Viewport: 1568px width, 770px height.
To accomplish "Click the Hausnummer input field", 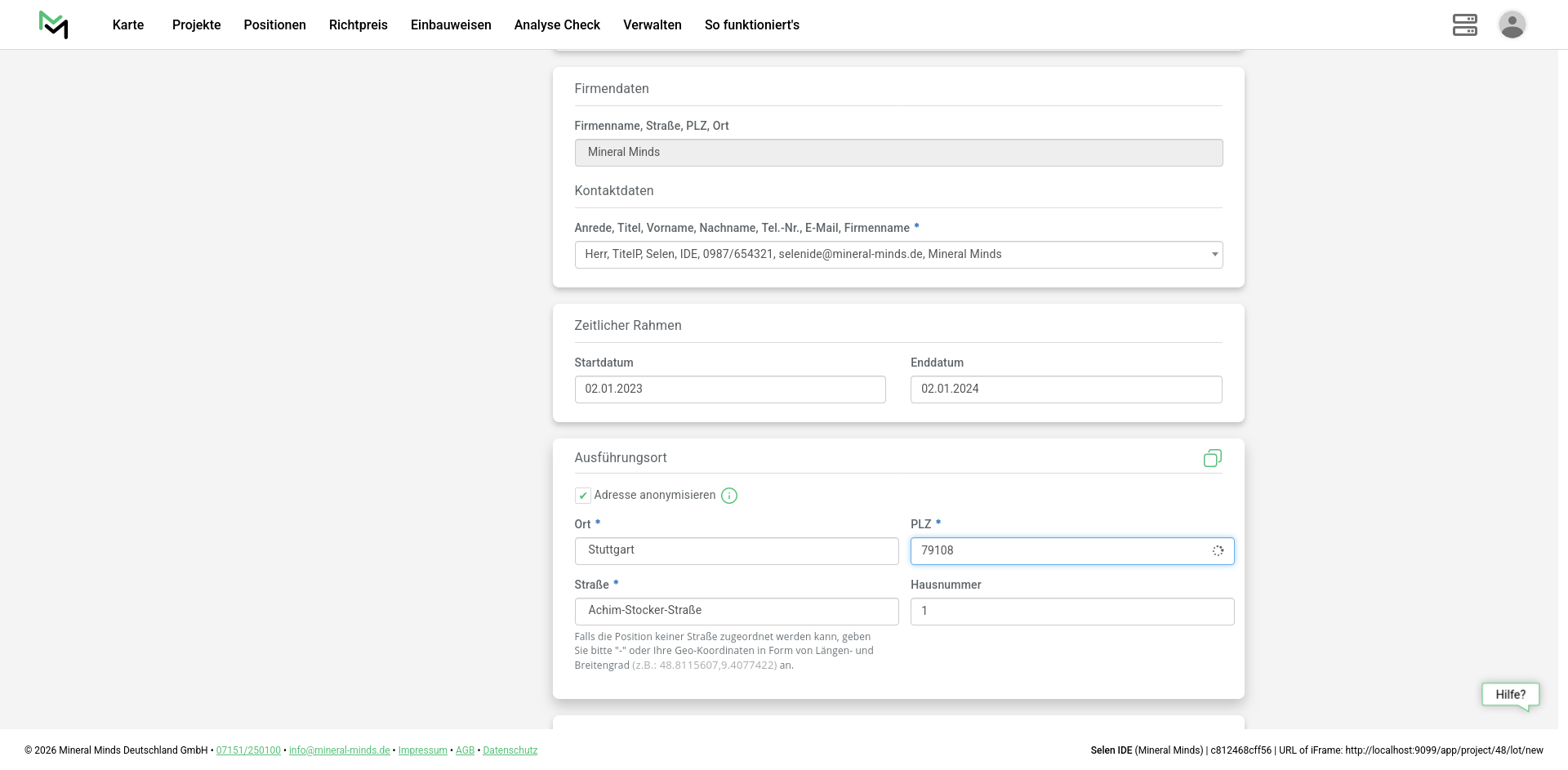I will [x=1071, y=612].
